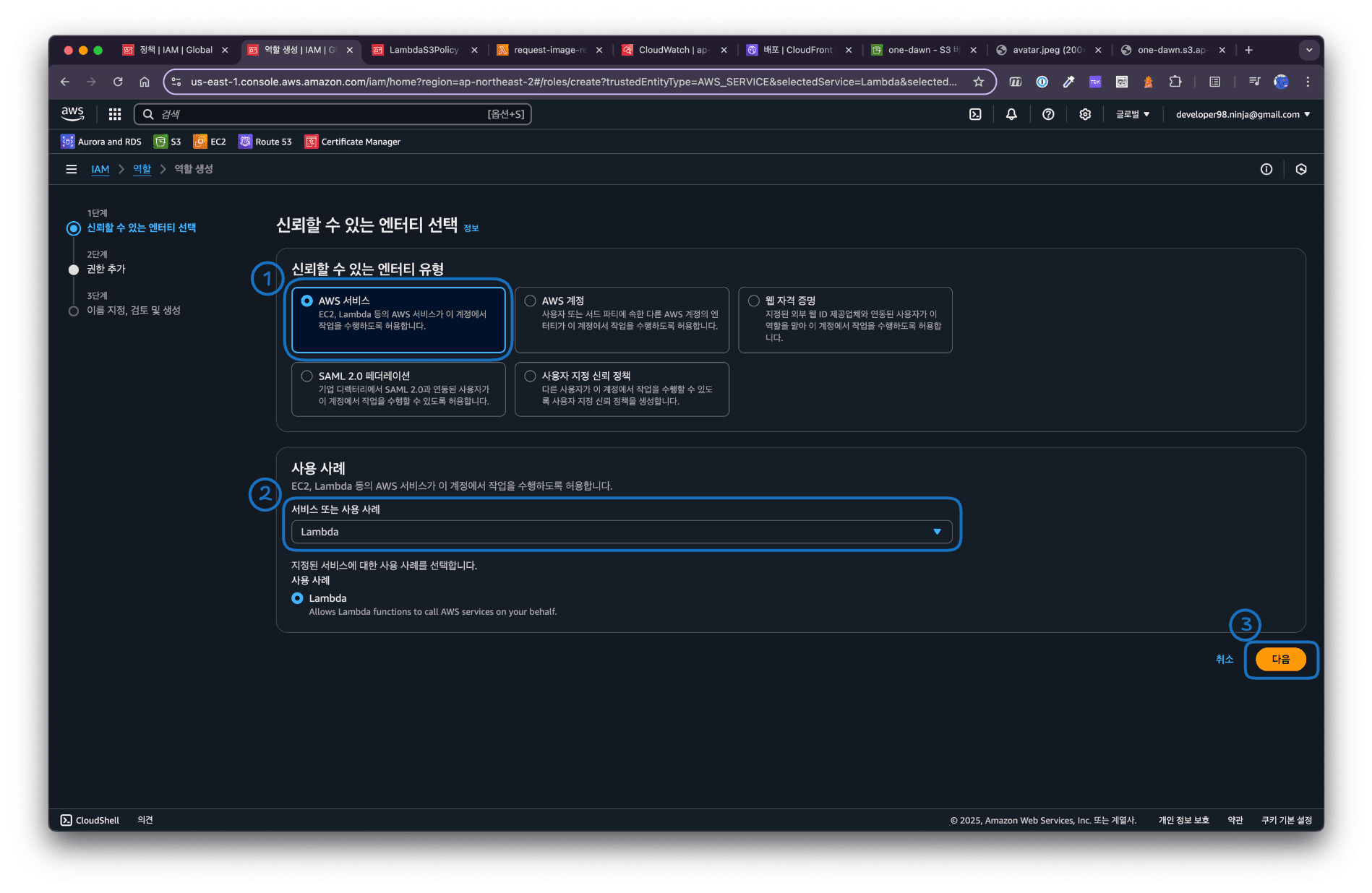The height and width of the screenshot is (893, 1372).
Task: Click the info circle icon in breadcrumb bar
Action: [x=1266, y=169]
